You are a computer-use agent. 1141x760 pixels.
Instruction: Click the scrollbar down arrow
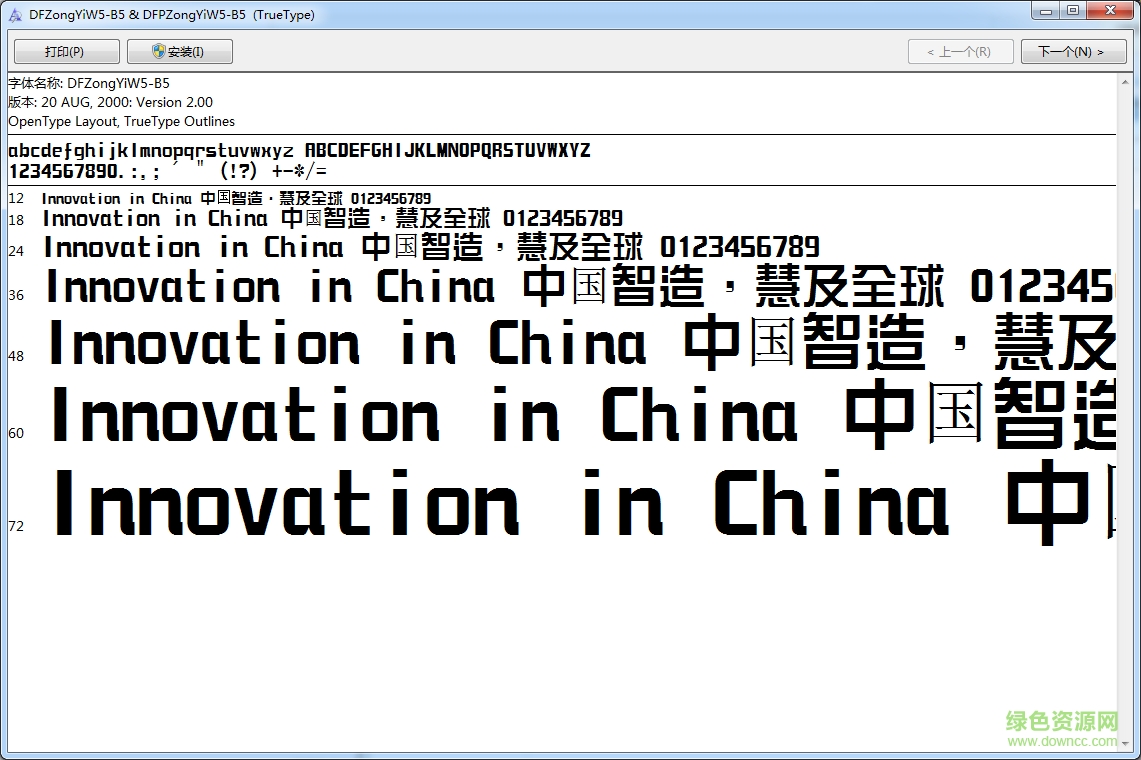pyautogui.click(x=1126, y=744)
